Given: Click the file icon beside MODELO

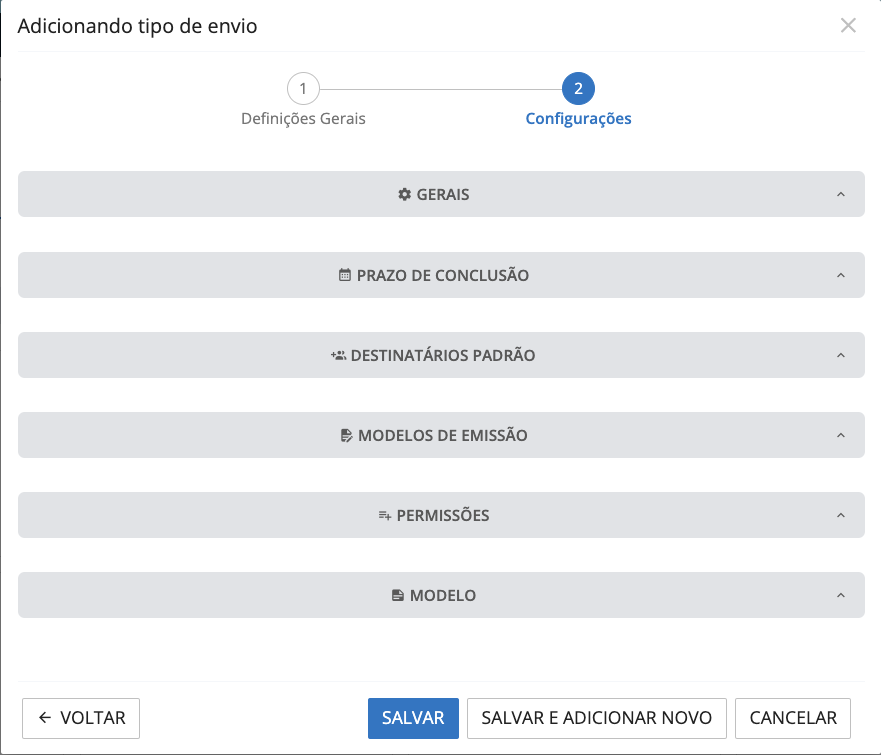Looking at the screenshot, I should (398, 596).
